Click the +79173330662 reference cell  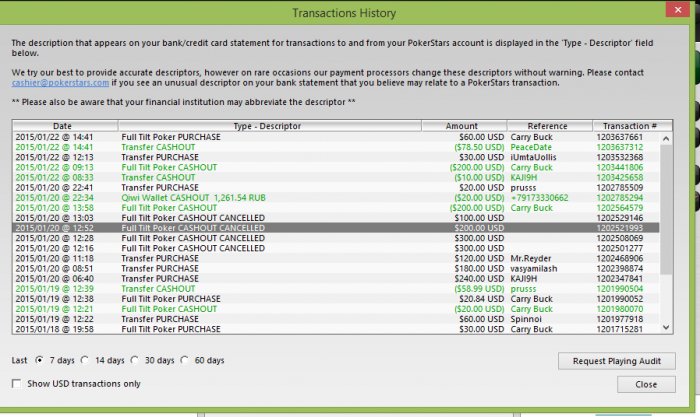coord(539,198)
